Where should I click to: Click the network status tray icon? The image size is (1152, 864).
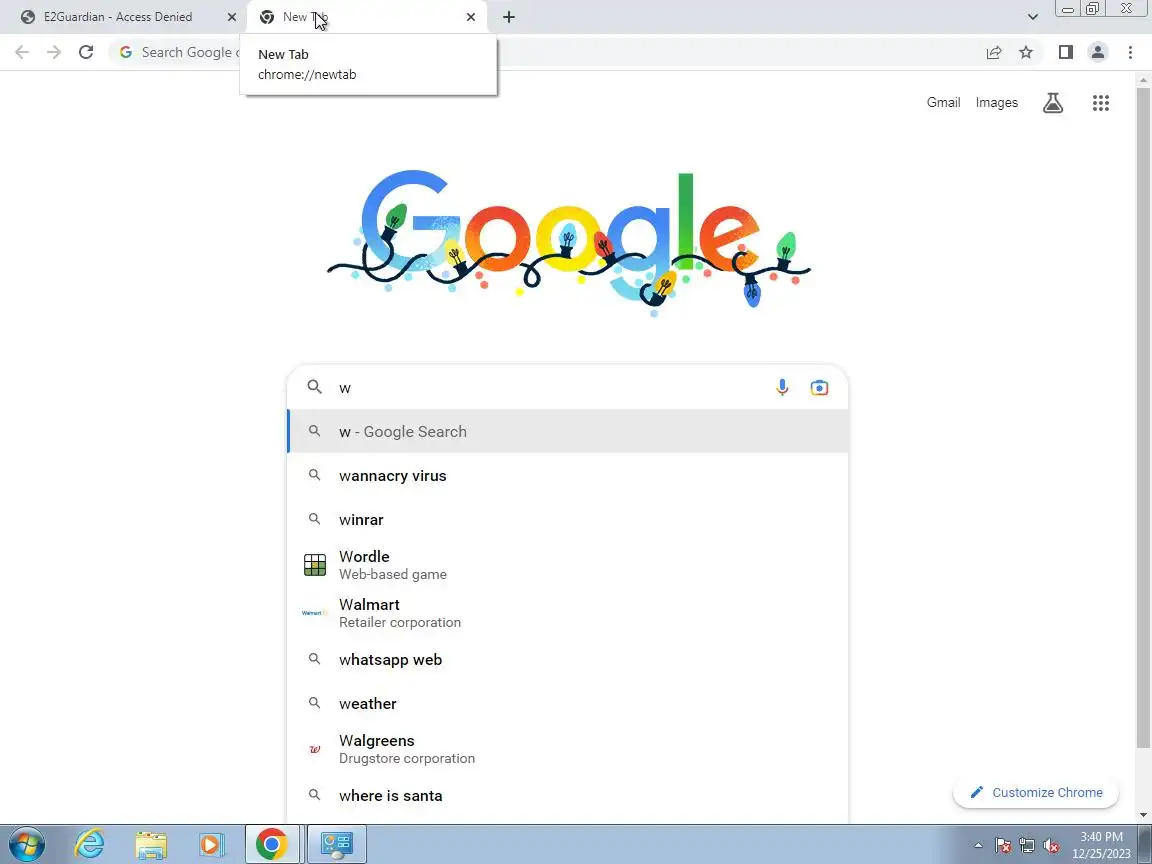tap(1027, 846)
